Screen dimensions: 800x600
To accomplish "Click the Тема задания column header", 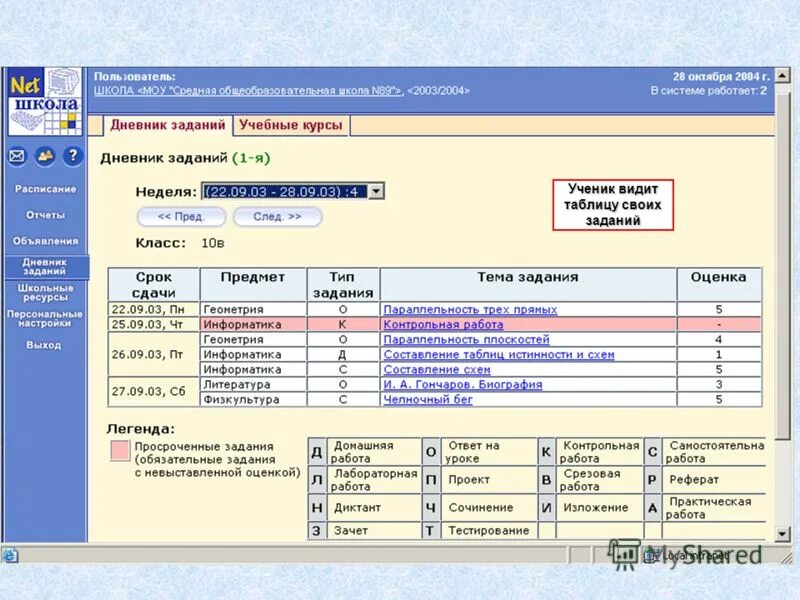I will [528, 285].
